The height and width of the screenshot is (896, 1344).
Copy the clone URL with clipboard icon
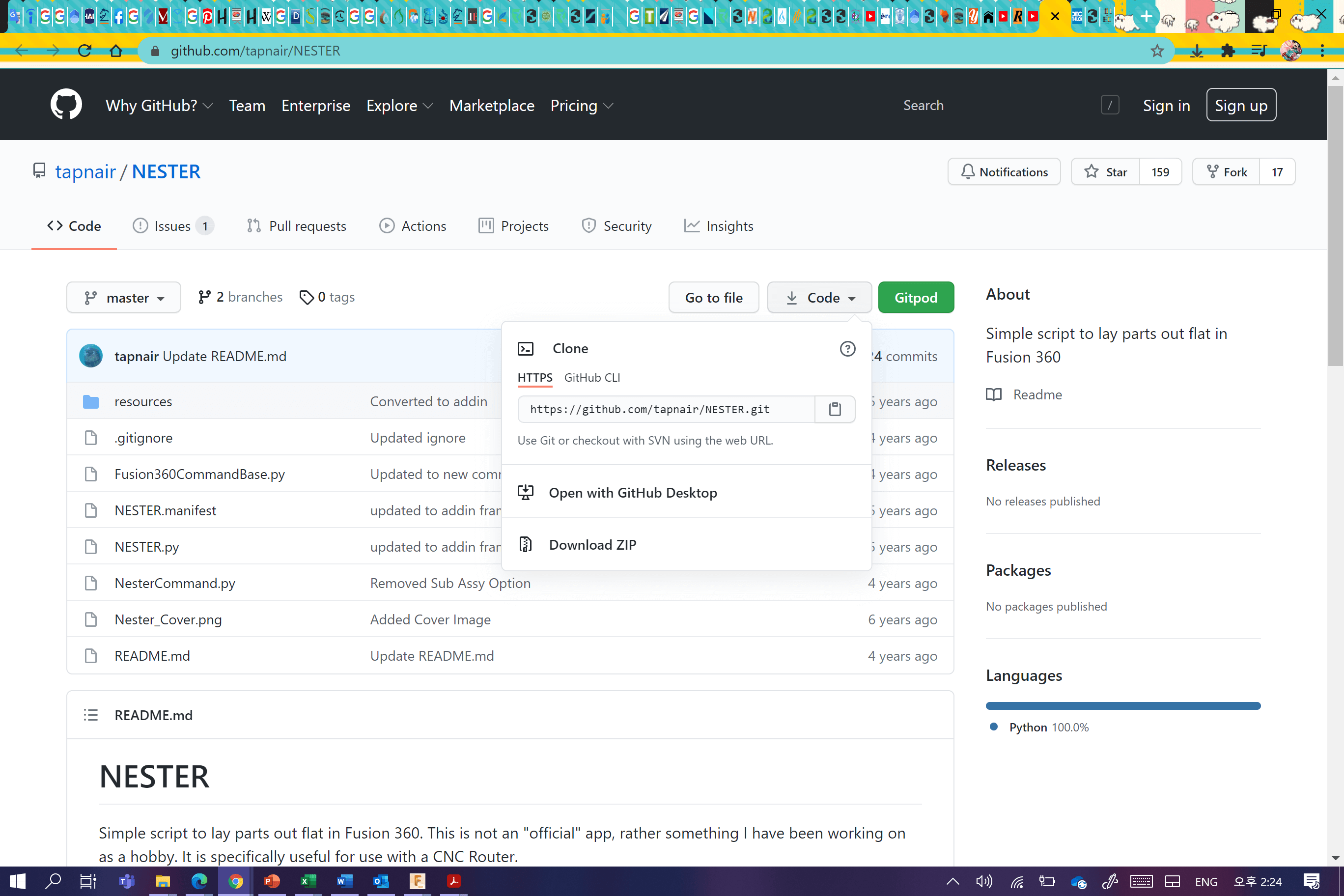[x=834, y=409]
